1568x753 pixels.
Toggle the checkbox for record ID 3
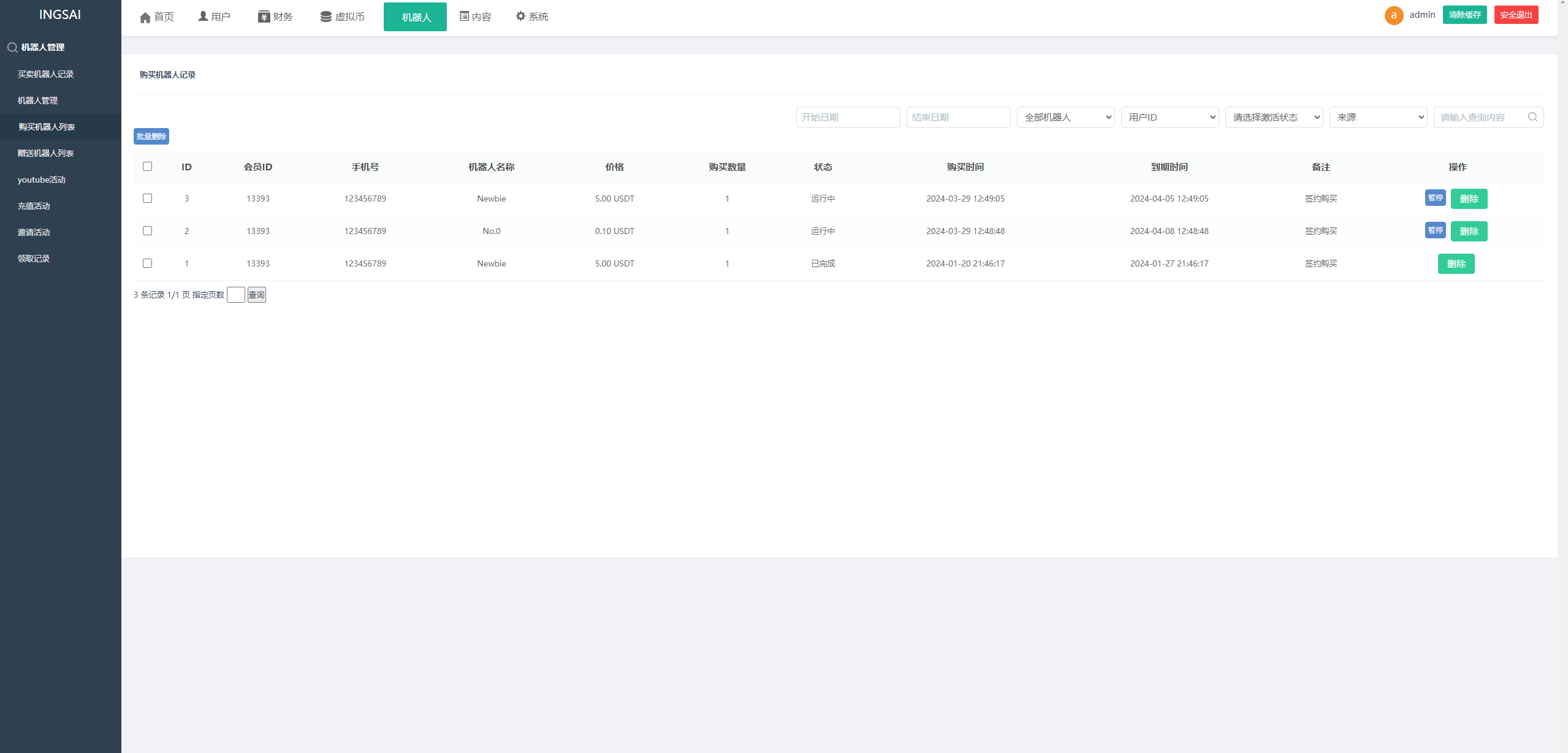click(147, 198)
